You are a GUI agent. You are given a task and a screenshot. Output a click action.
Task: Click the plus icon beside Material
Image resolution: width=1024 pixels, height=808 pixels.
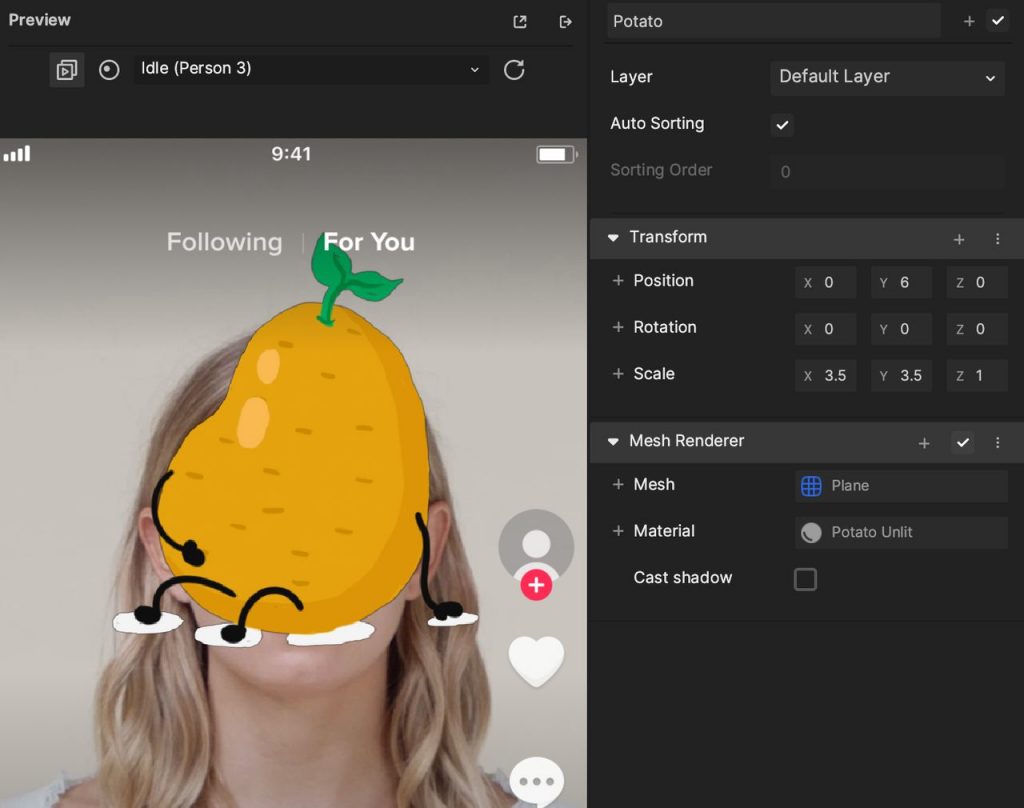(618, 531)
